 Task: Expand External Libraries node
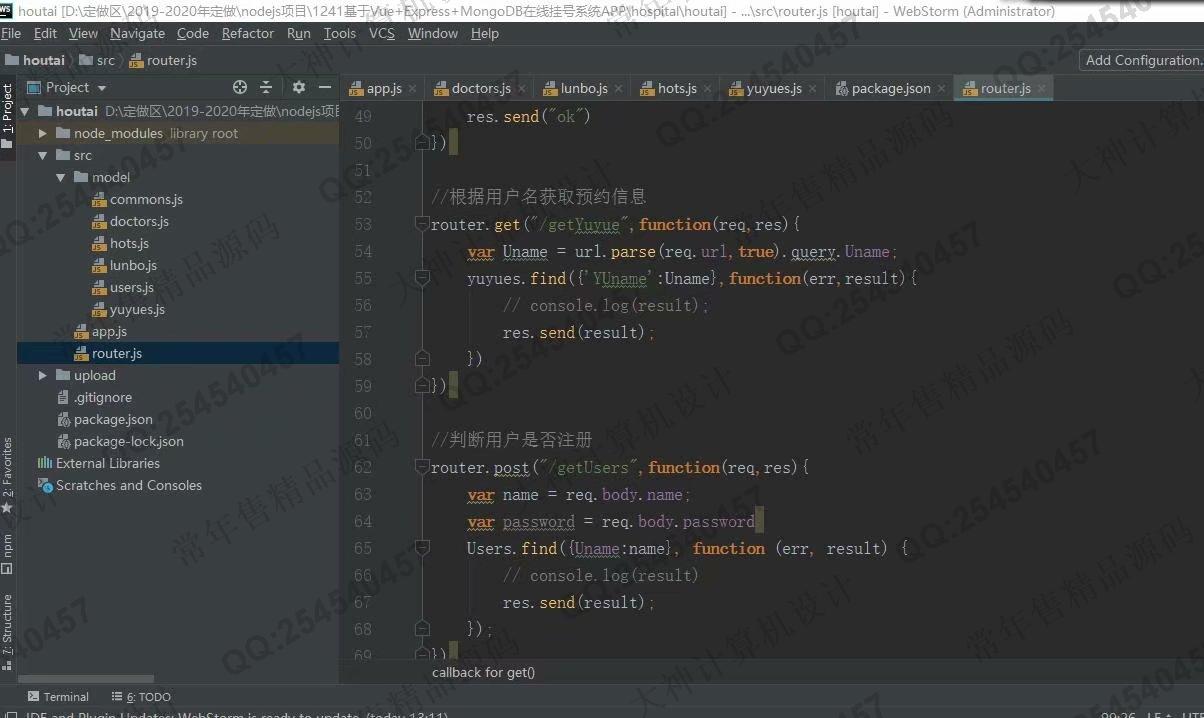click(x=98, y=463)
